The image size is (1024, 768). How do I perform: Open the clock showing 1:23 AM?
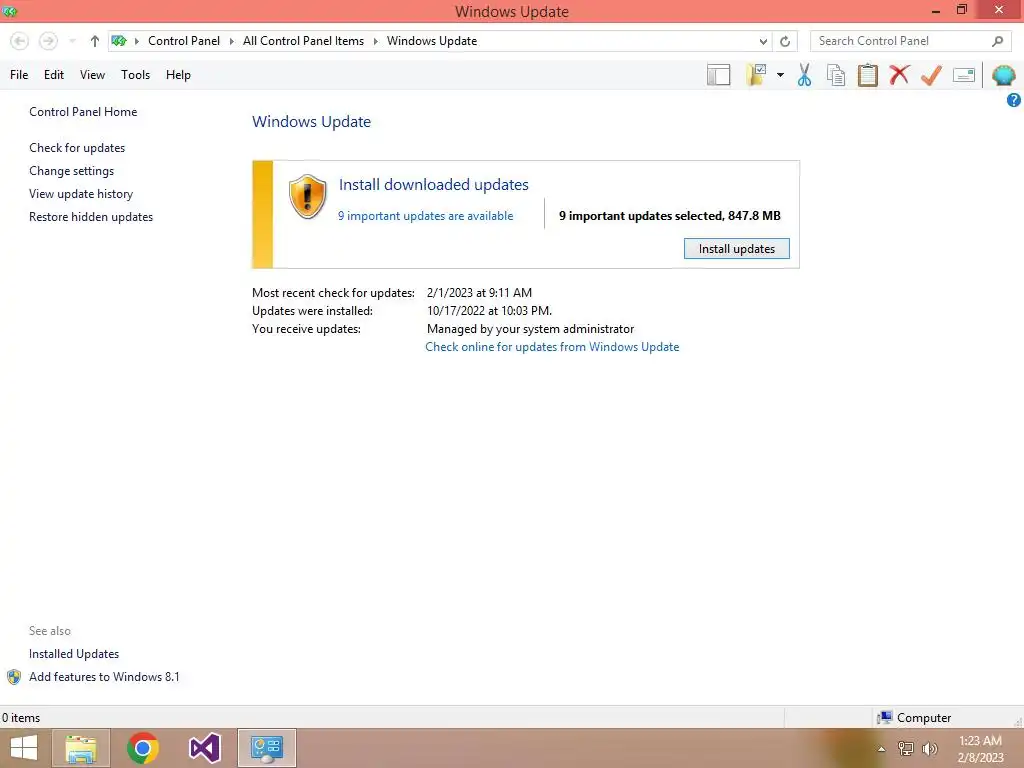tap(980, 749)
